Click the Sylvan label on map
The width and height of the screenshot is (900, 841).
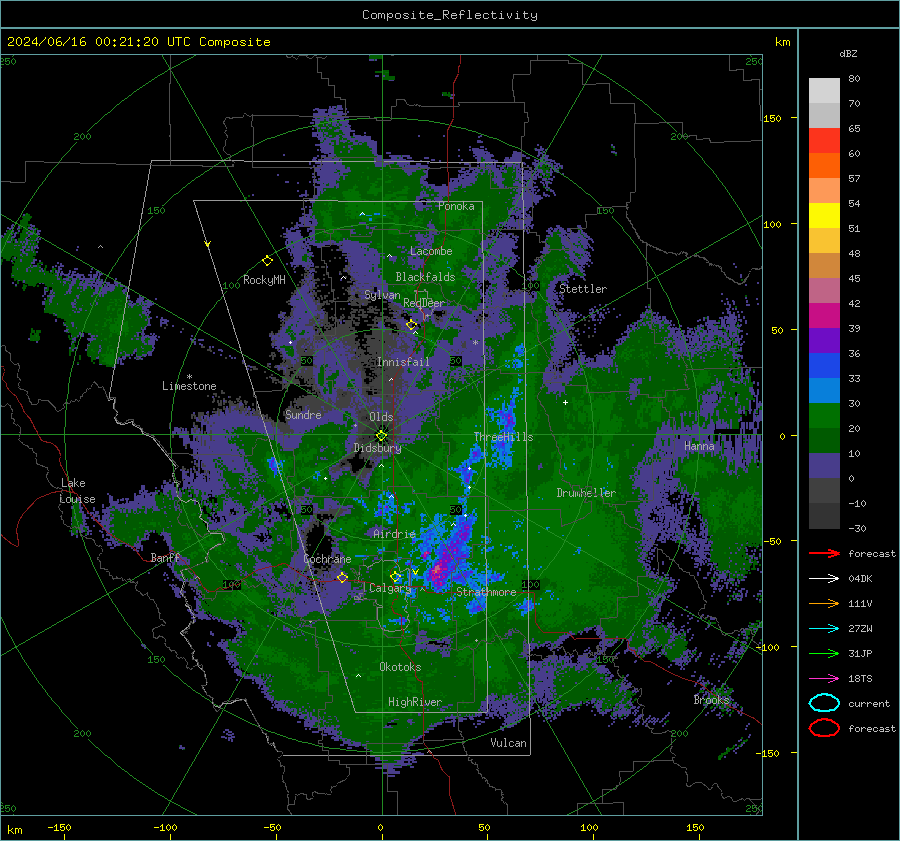(382, 295)
